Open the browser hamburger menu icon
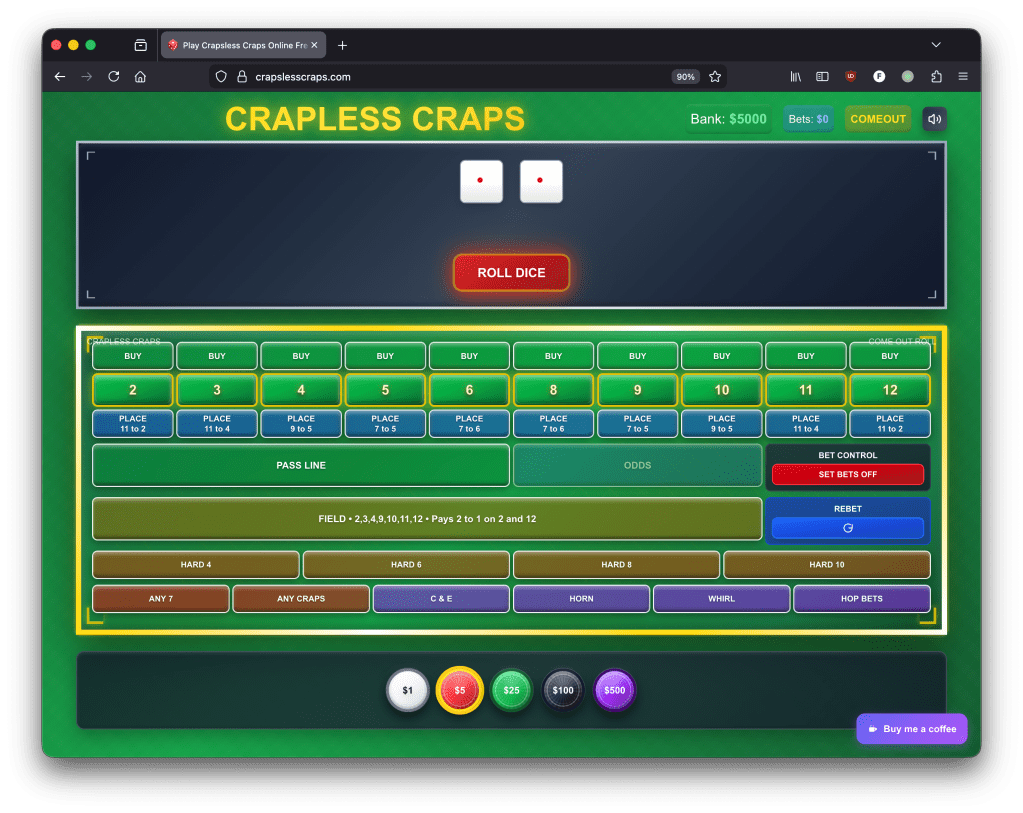 click(962, 76)
